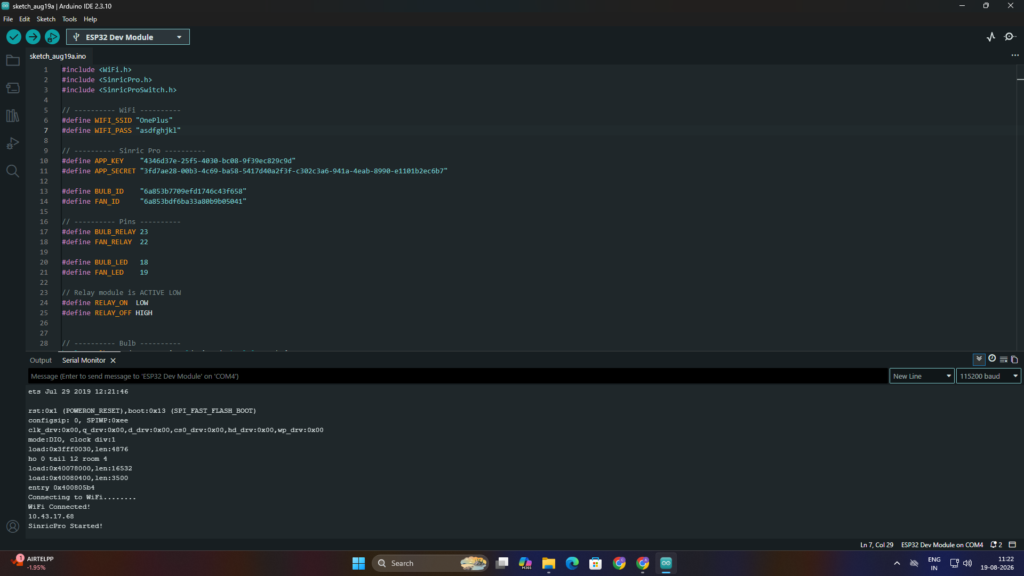Click the notifications bell in the status bar
This screenshot has height=576, width=1024.
(x=995, y=545)
